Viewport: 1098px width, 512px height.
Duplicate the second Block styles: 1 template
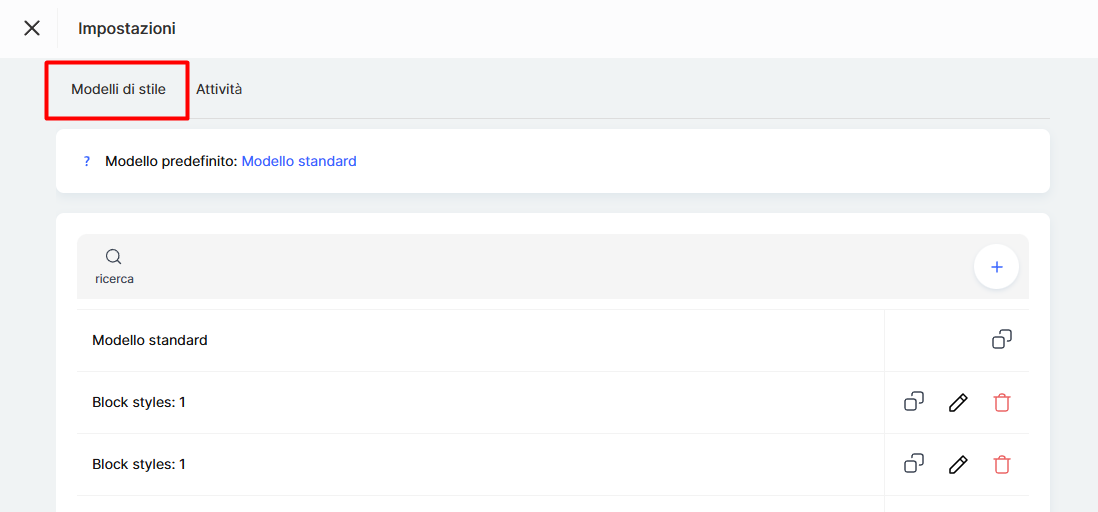click(x=914, y=464)
